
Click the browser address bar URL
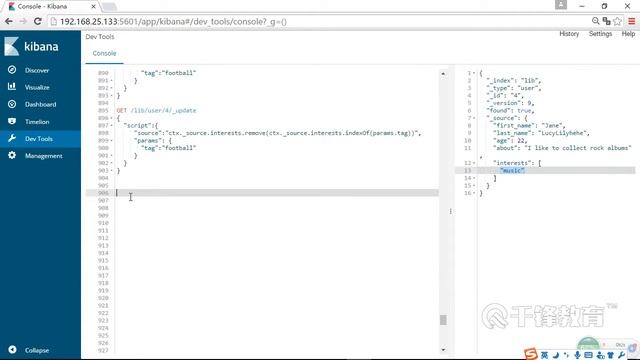tap(173, 22)
